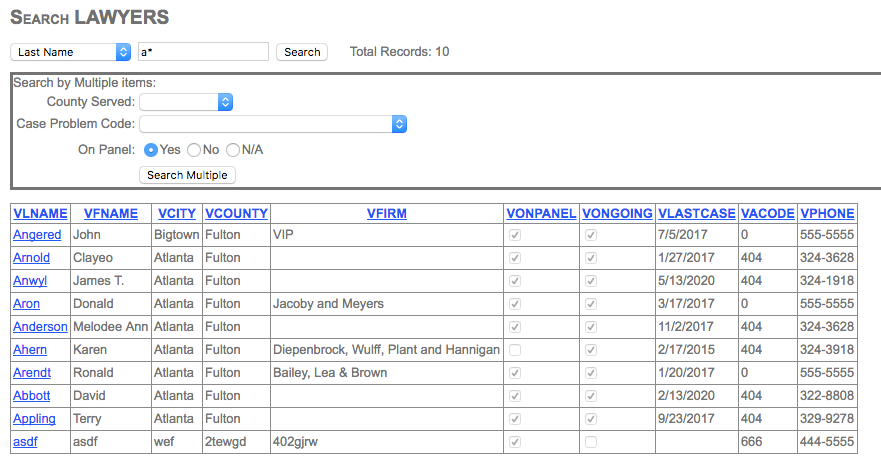Open the Last Name search field dropdown
Screen dimensions: 881x460
coord(71,52)
